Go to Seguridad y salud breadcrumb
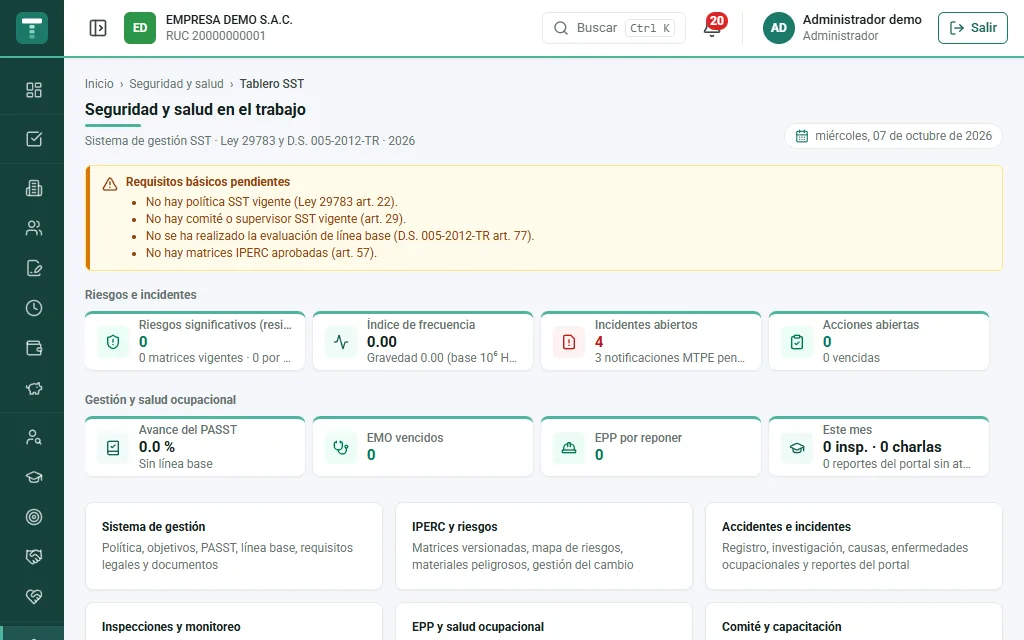 (x=176, y=84)
